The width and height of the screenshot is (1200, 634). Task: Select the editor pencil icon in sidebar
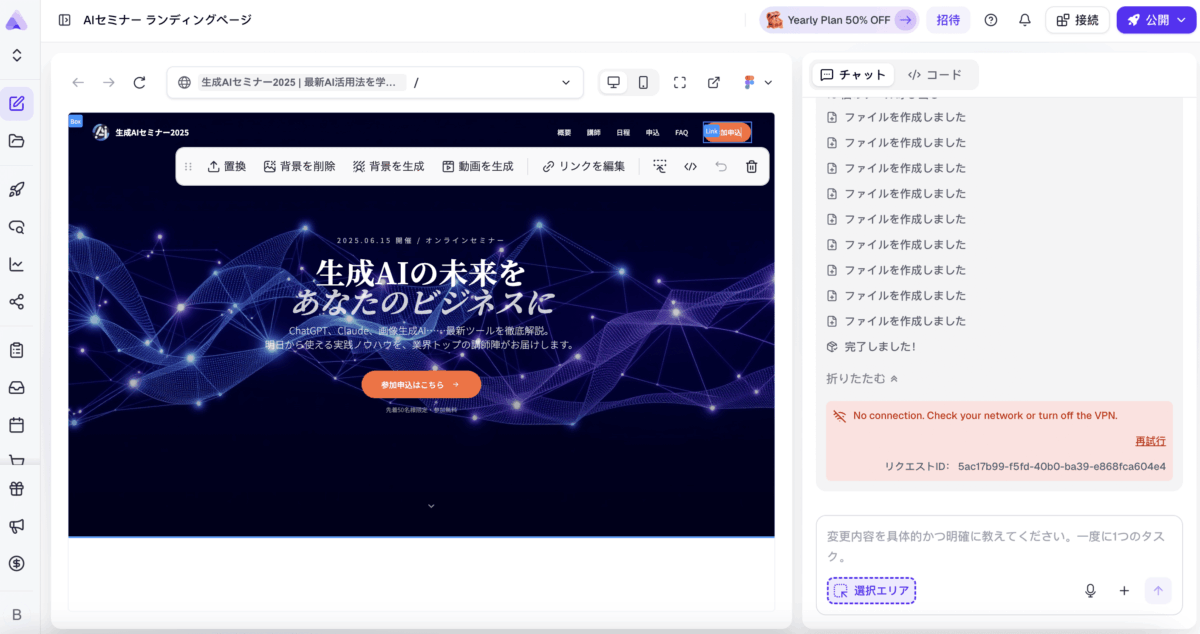click(17, 103)
